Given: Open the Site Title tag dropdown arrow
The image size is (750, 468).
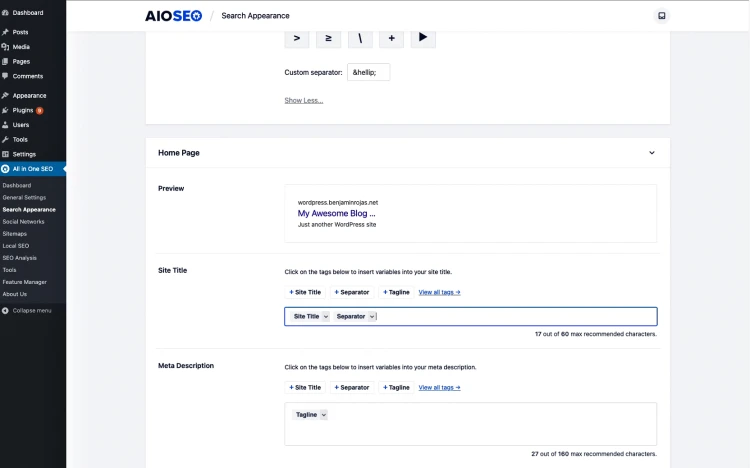Looking at the screenshot, I should pyautogui.click(x=325, y=316).
